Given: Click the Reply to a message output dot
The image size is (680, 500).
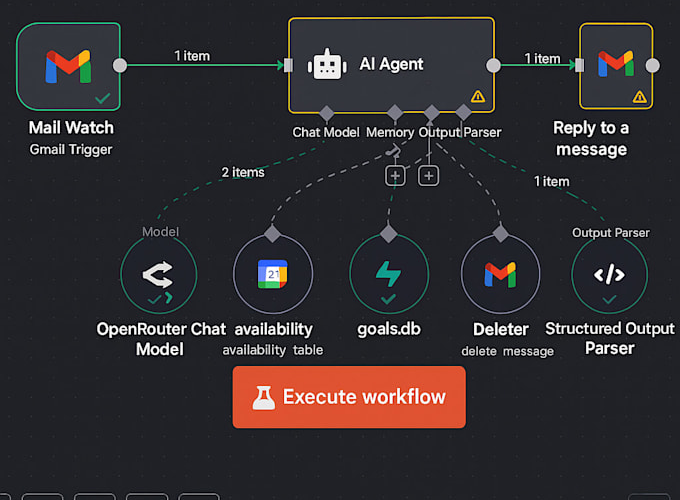Looking at the screenshot, I should 653,66.
